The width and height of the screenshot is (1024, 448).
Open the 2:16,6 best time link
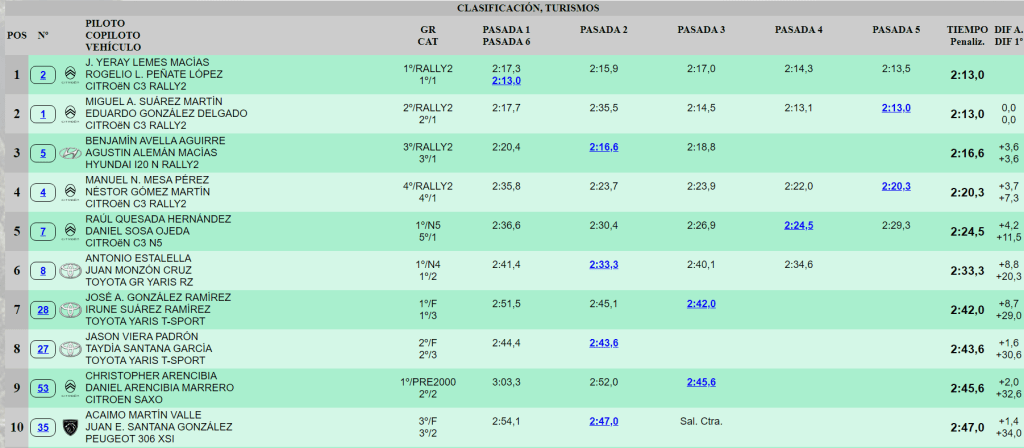pyautogui.click(x=603, y=147)
